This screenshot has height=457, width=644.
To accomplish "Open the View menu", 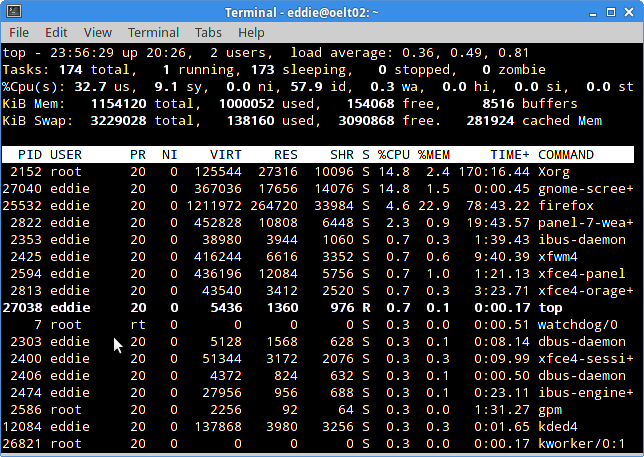I will (98, 32).
